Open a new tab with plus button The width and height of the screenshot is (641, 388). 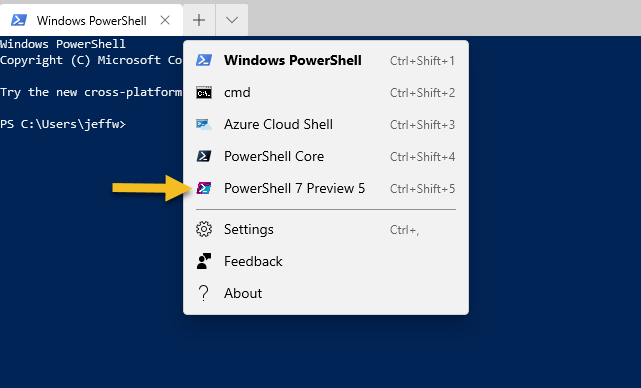coord(199,20)
